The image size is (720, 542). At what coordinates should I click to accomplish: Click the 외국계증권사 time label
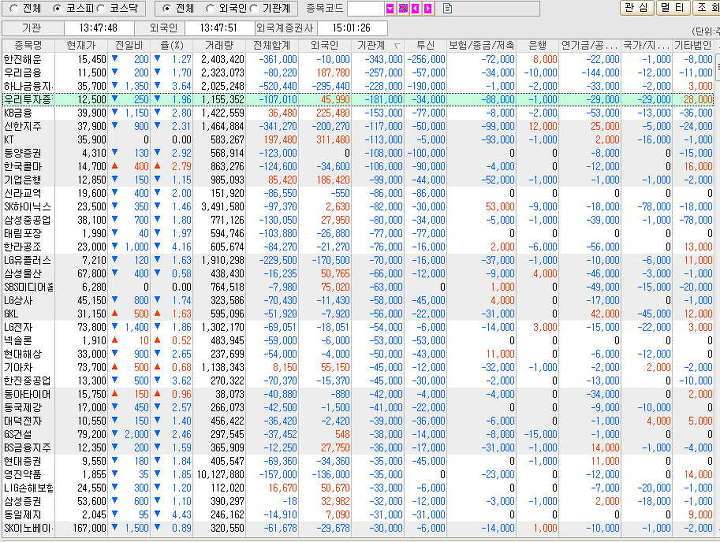coord(285,28)
